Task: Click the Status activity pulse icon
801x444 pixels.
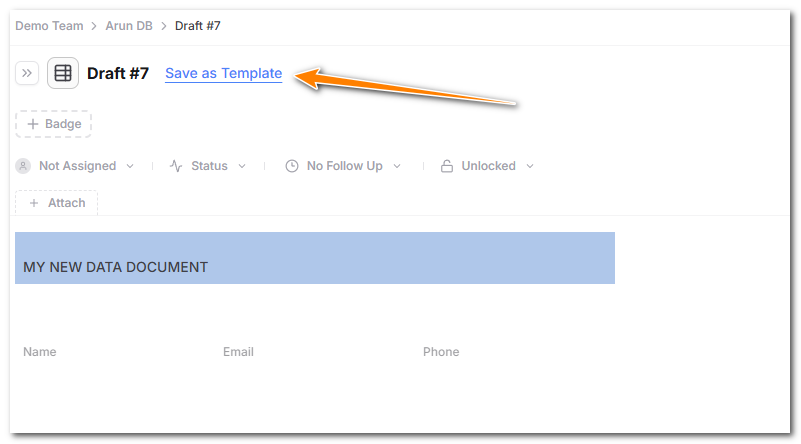Action: click(176, 166)
